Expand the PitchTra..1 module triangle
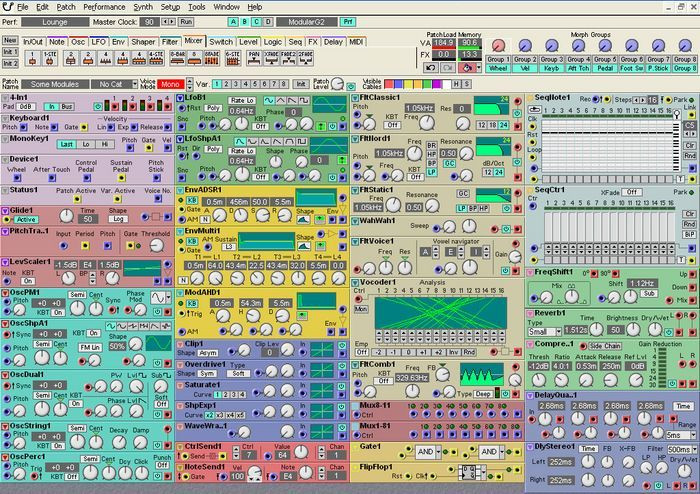 [5, 231]
